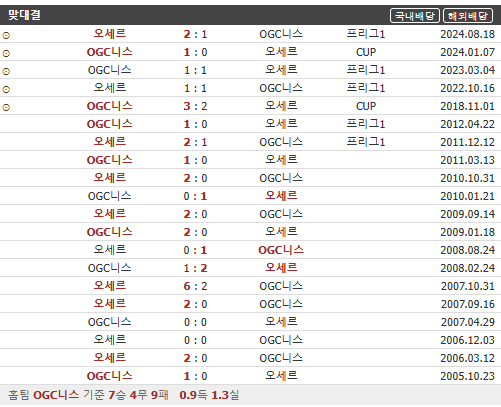
Task: Click bold OGC니스 away team on 2008.08.24
Action: tap(281, 250)
